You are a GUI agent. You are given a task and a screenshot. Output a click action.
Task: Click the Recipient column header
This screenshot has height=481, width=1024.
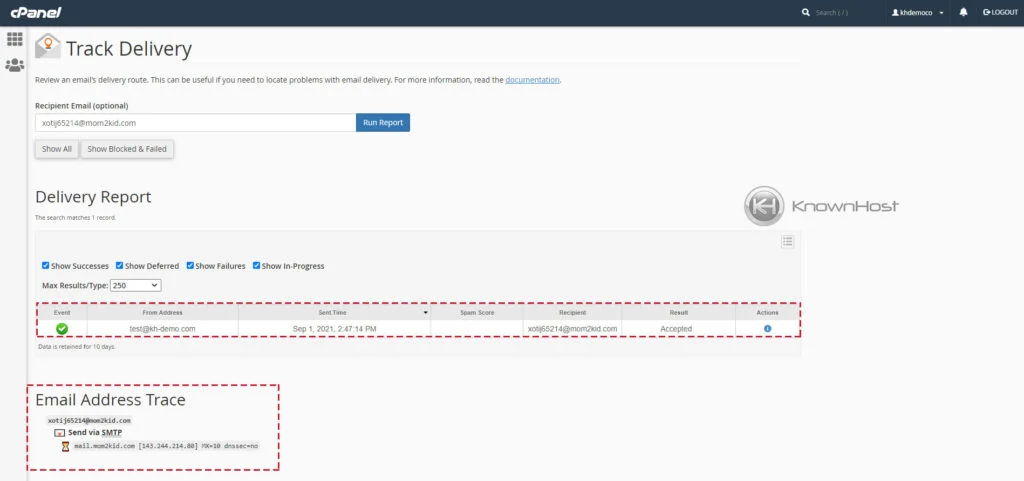tap(572, 313)
